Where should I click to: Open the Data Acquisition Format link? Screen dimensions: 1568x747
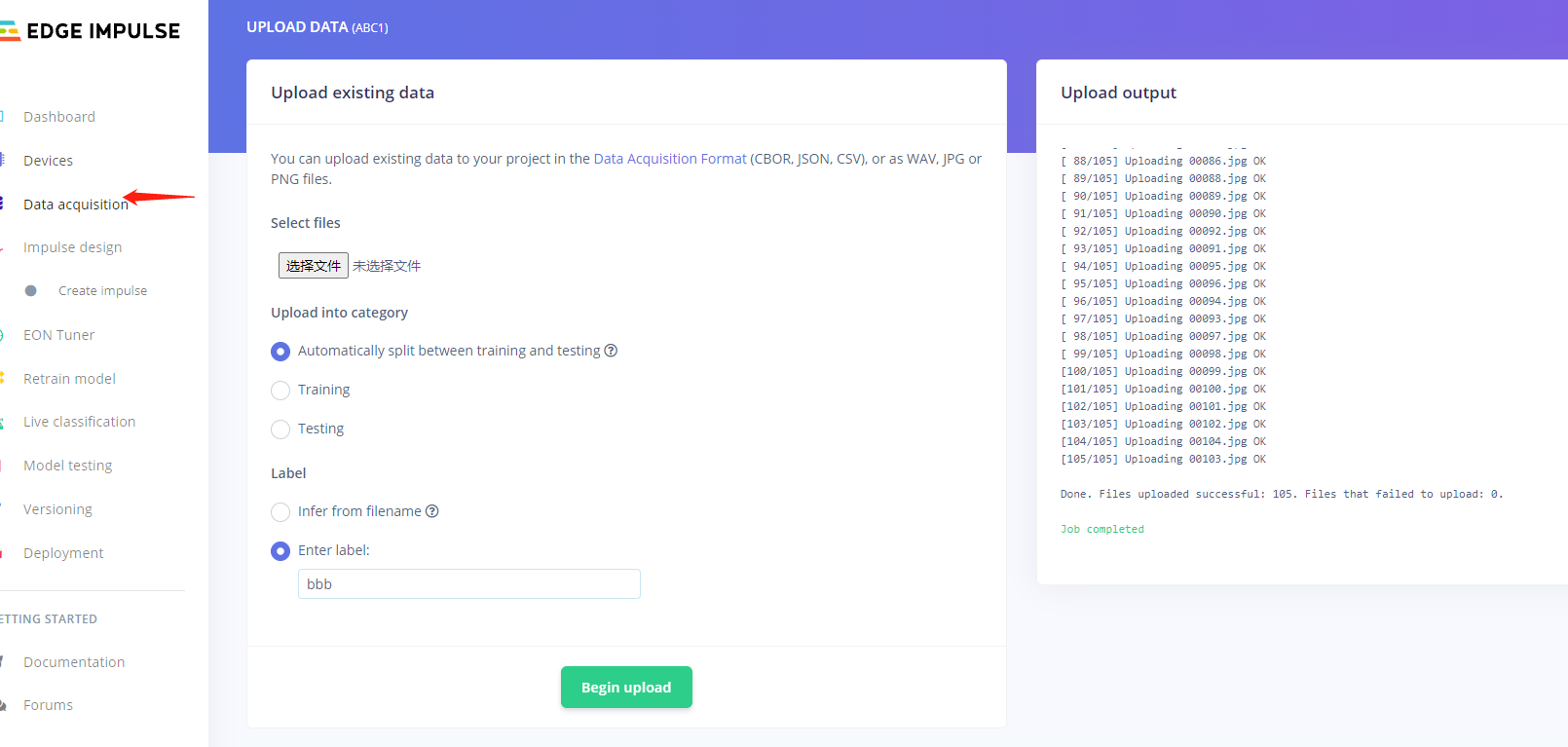[x=669, y=158]
